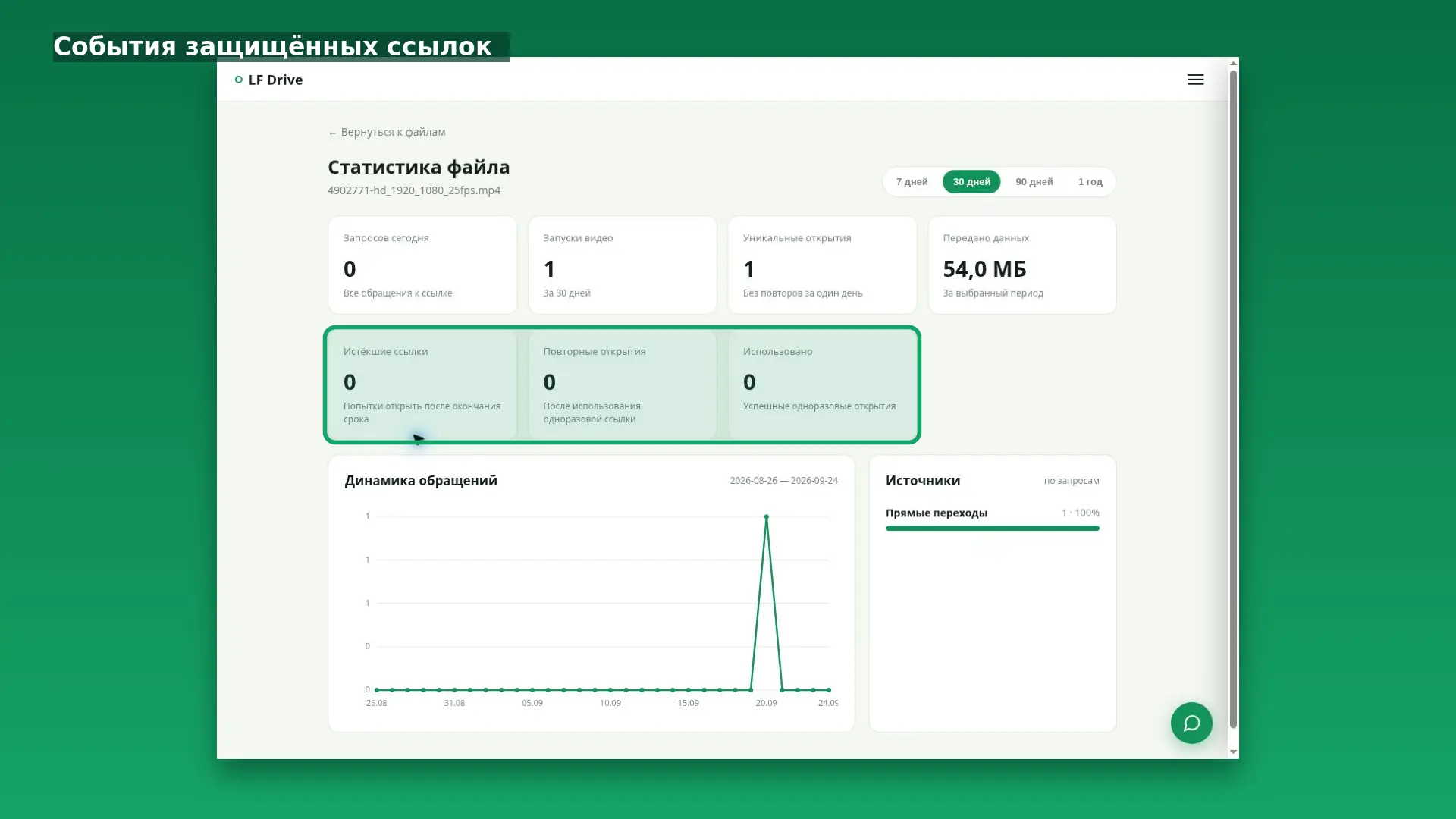Viewport: 1456px width, 819px height.
Task: Click the 'Прямые переходы' source row label
Action: 937,513
